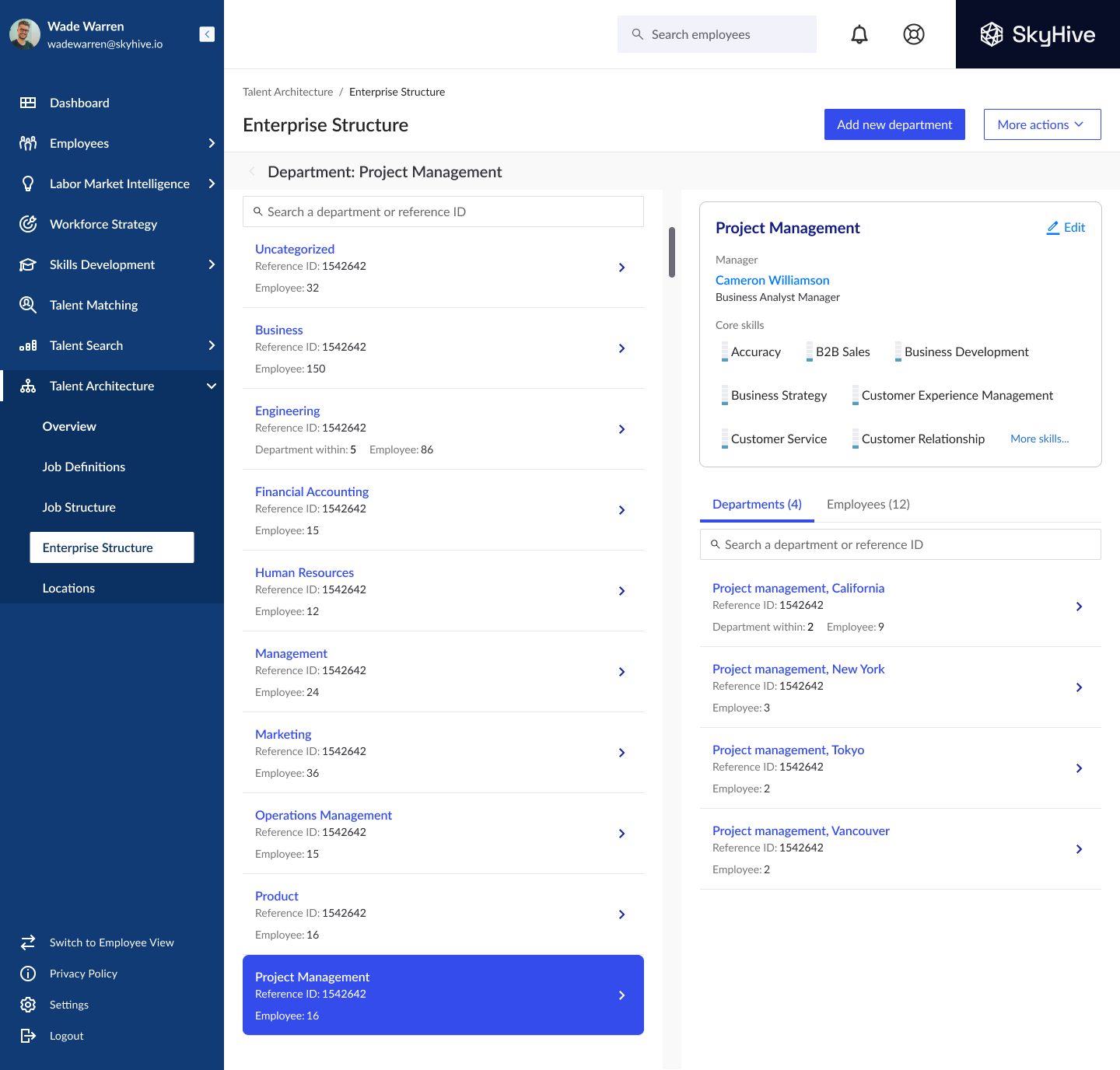The width and height of the screenshot is (1120, 1070).
Task: Collapse the sidebar with arrow icon
Action: tap(207, 34)
